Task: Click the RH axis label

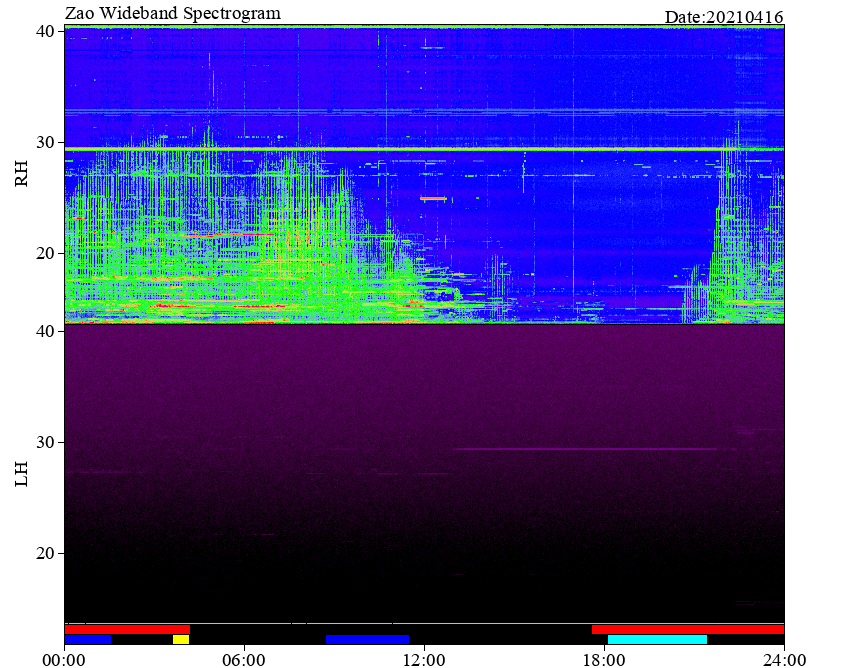Action: pos(21,174)
